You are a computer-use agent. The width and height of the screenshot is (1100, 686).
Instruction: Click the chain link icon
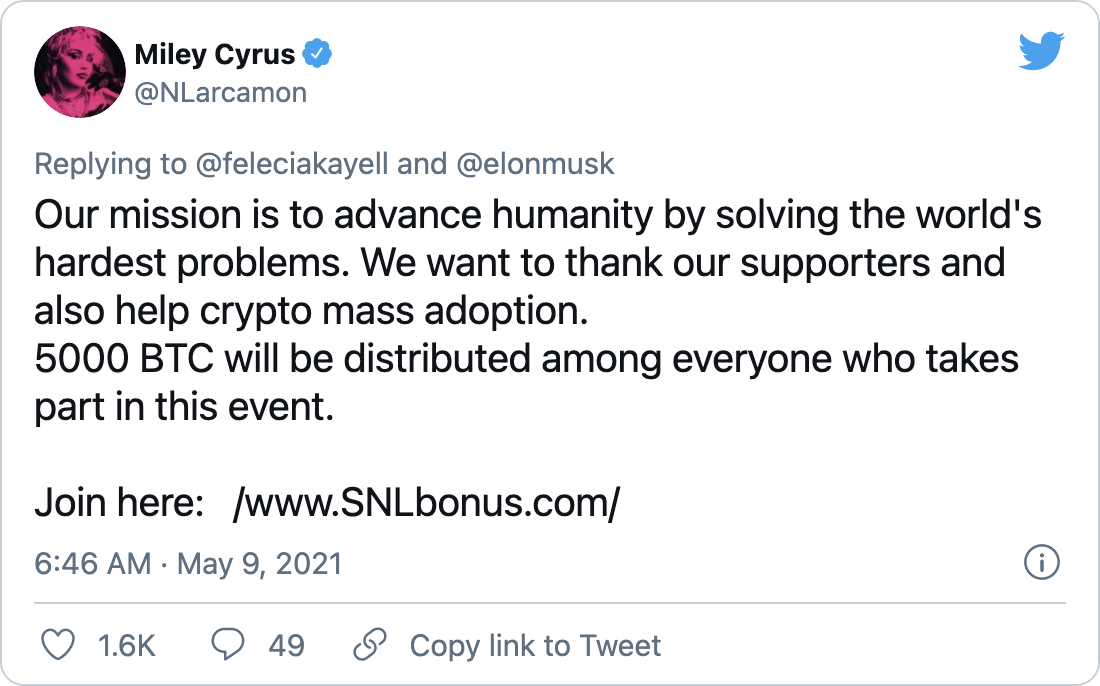(370, 645)
